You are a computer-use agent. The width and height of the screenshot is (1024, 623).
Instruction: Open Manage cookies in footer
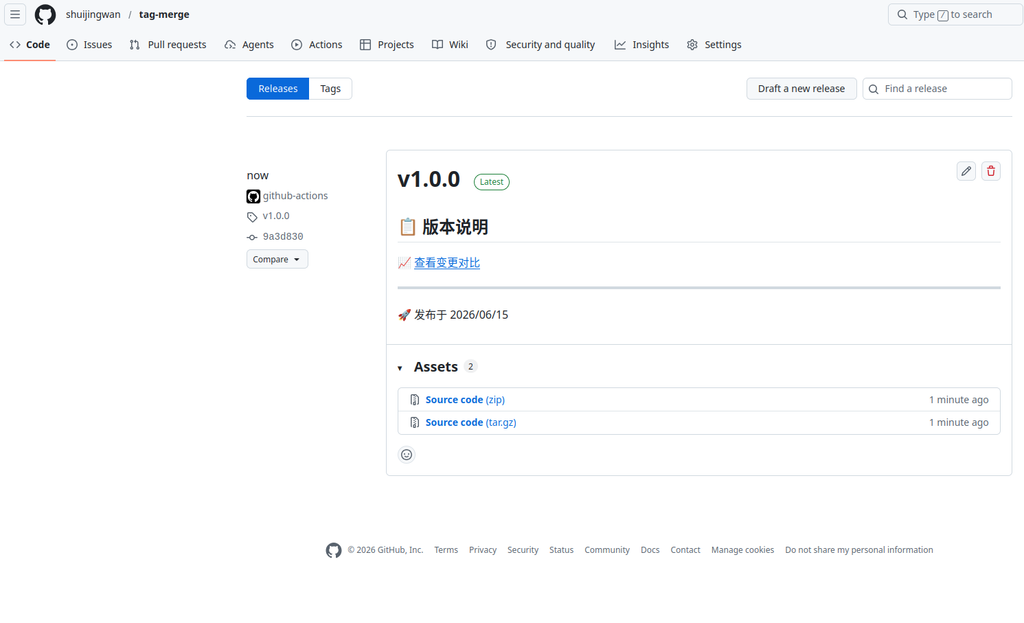point(743,550)
